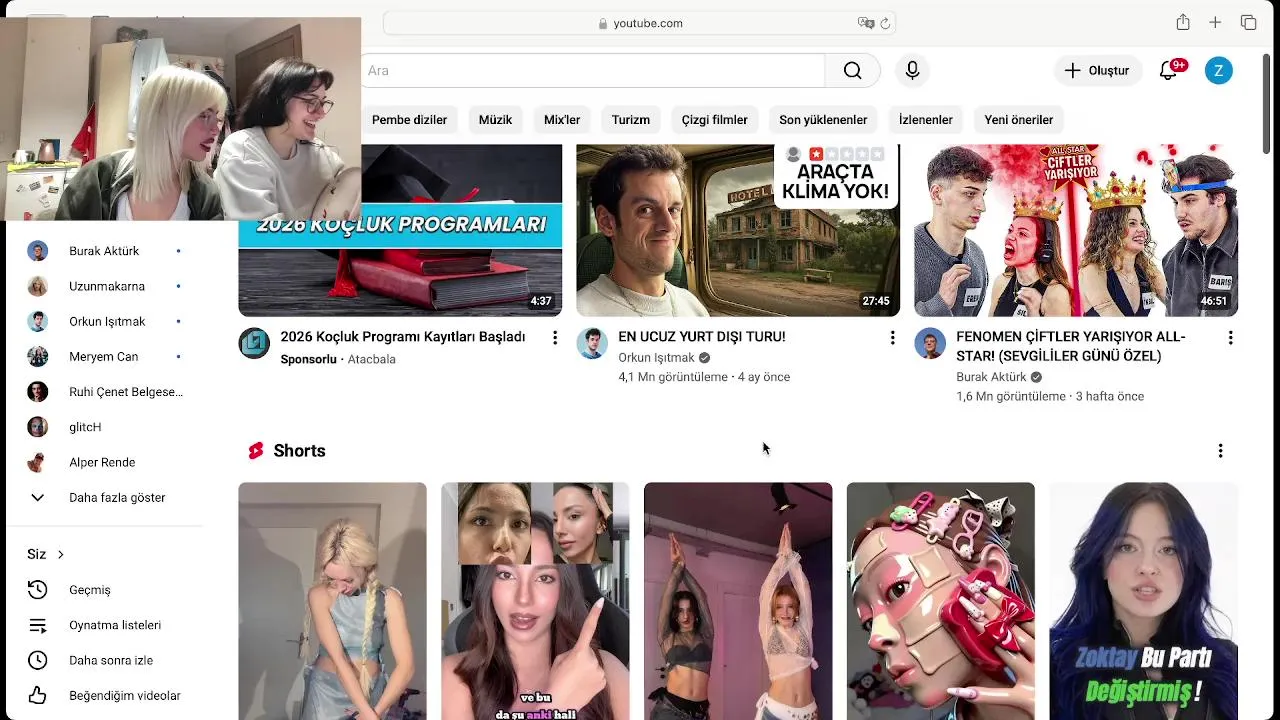Open Daha sonra izle clock icon

tap(37, 660)
